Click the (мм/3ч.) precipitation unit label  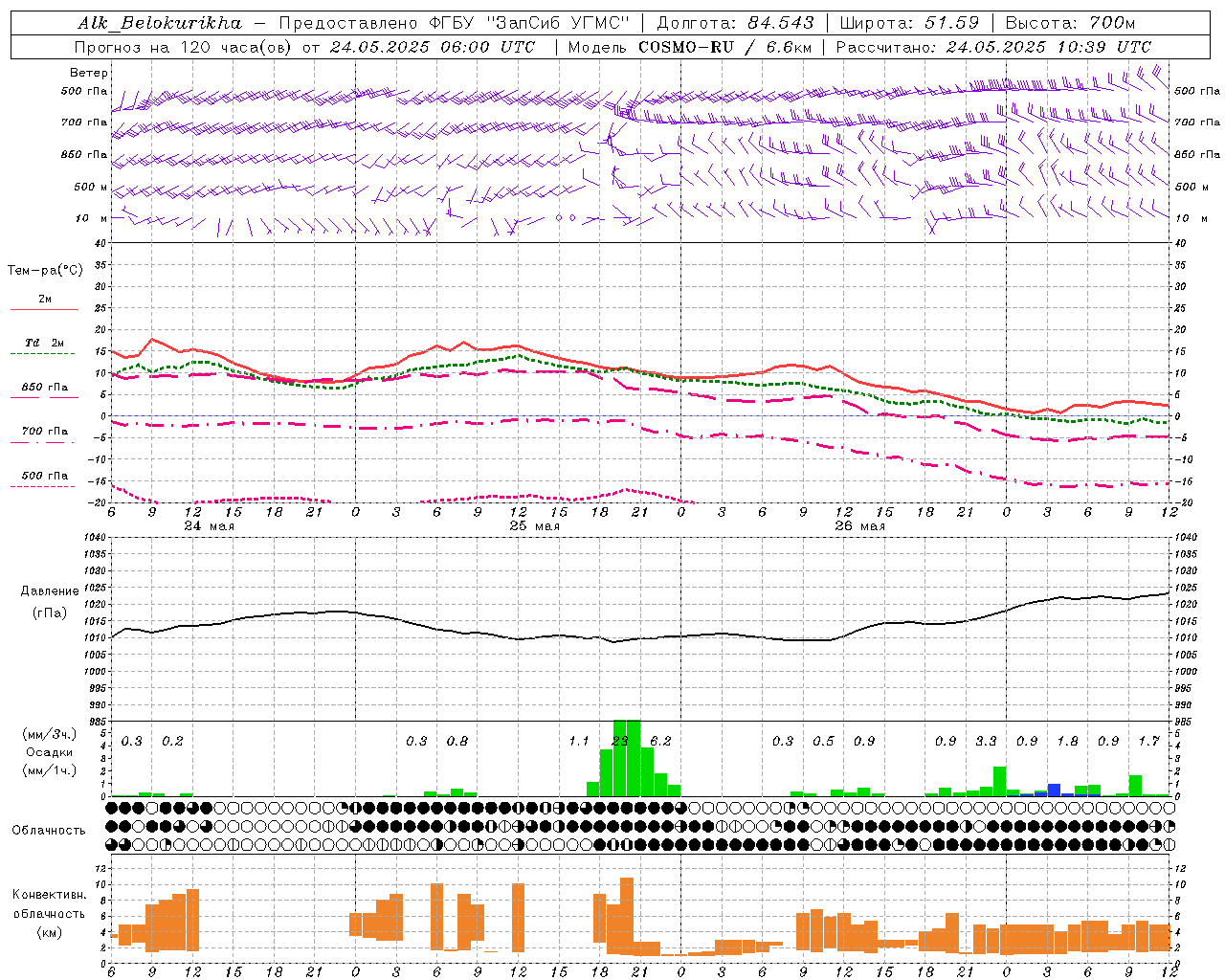coord(50,734)
